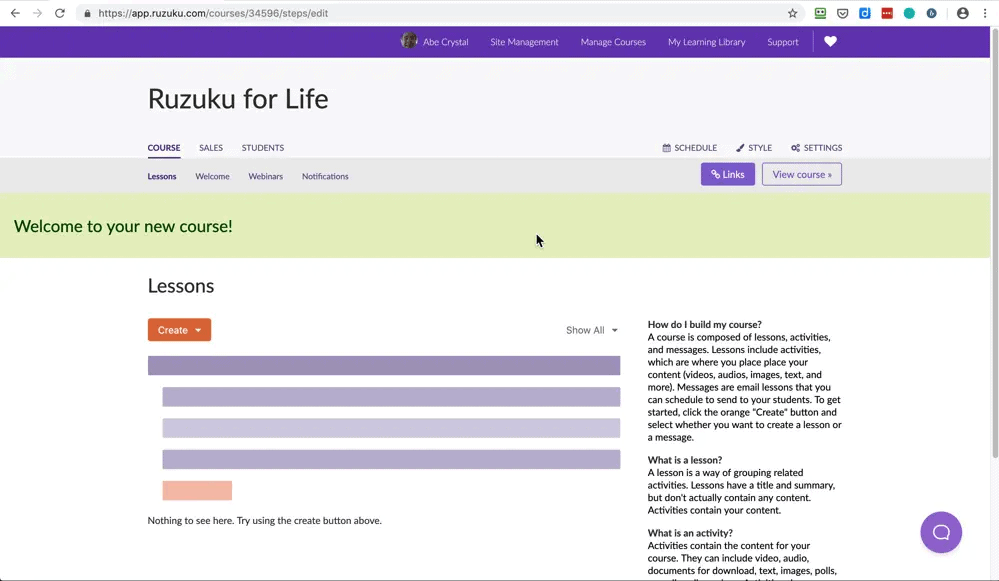Click the address bar URL field
The height and width of the screenshot is (581, 999).
440,13
